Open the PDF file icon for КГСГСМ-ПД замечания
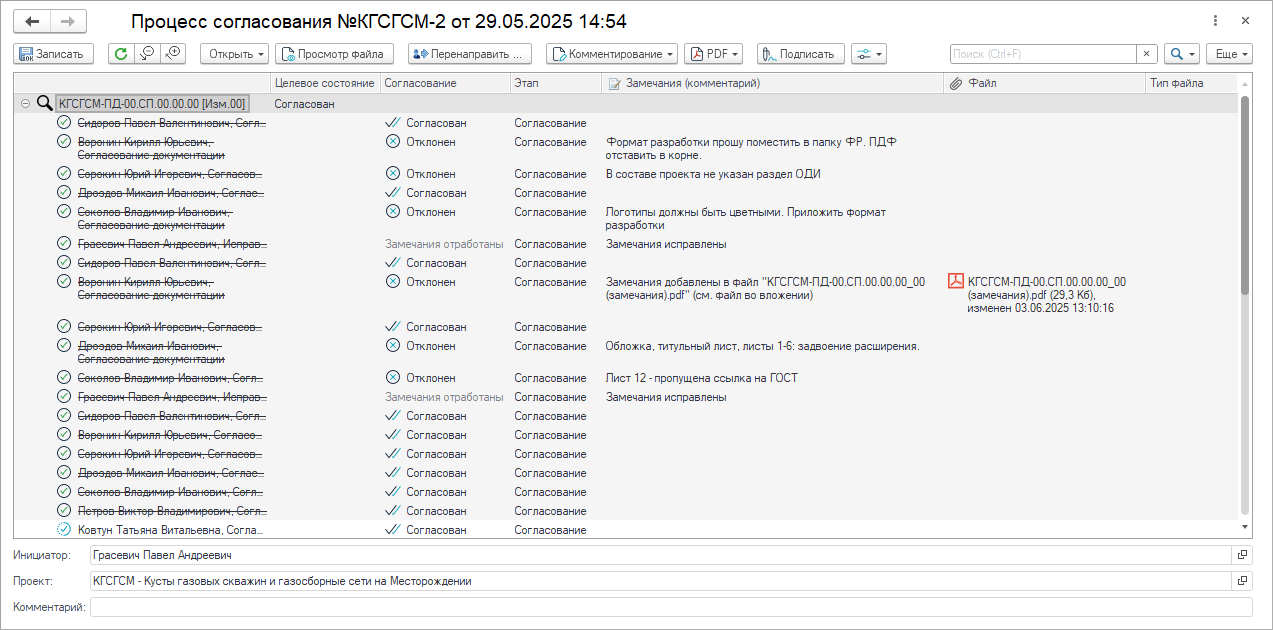Image resolution: width=1273 pixels, height=630 pixels. pyautogui.click(x=956, y=282)
